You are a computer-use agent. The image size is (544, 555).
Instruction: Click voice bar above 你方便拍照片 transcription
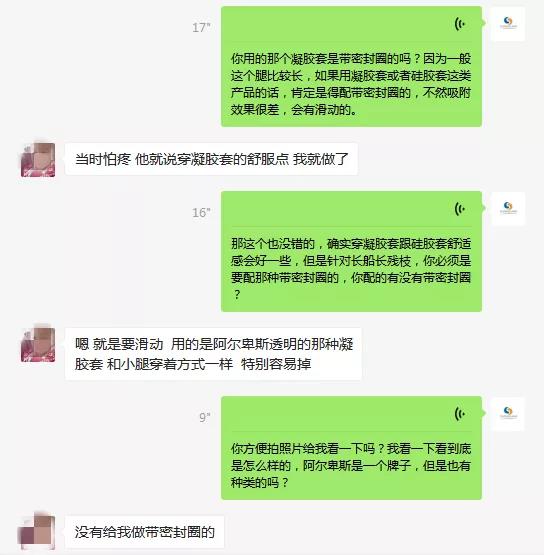[351, 414]
